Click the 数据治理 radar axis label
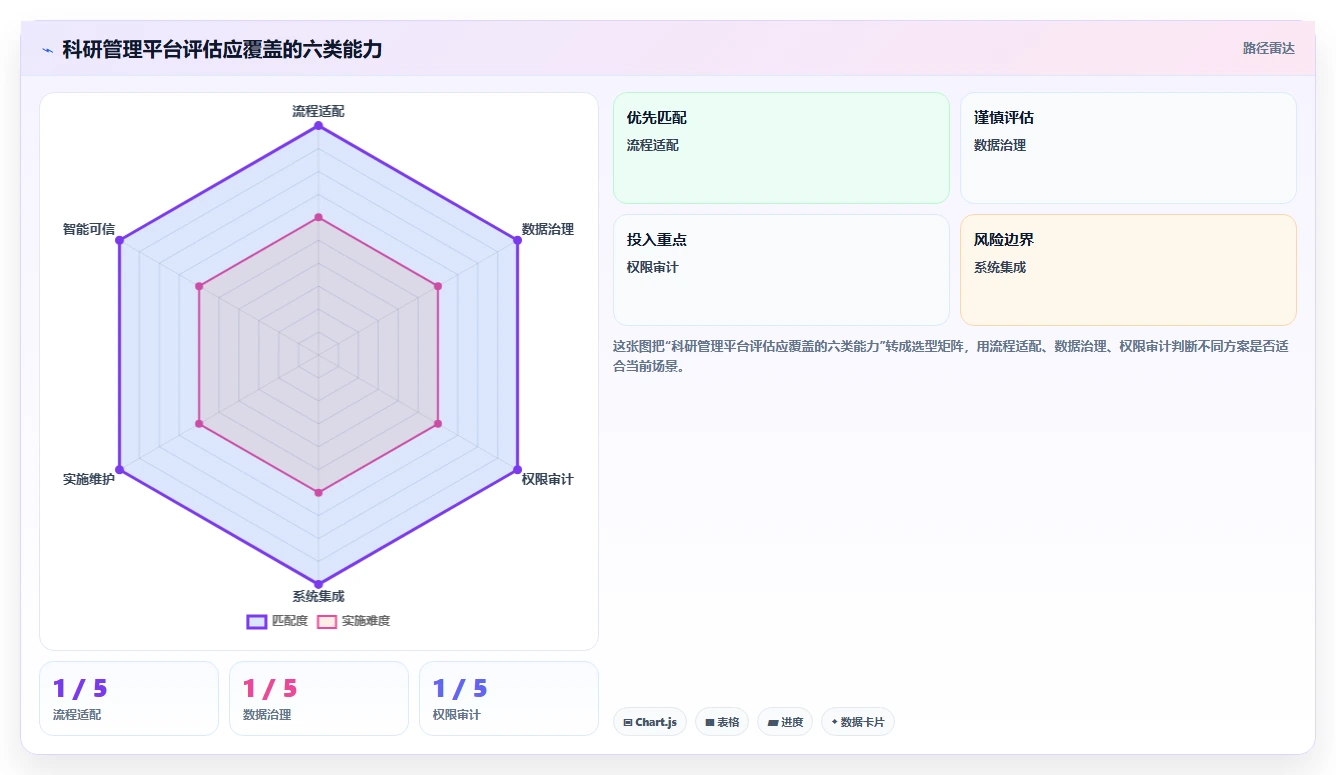 [548, 229]
